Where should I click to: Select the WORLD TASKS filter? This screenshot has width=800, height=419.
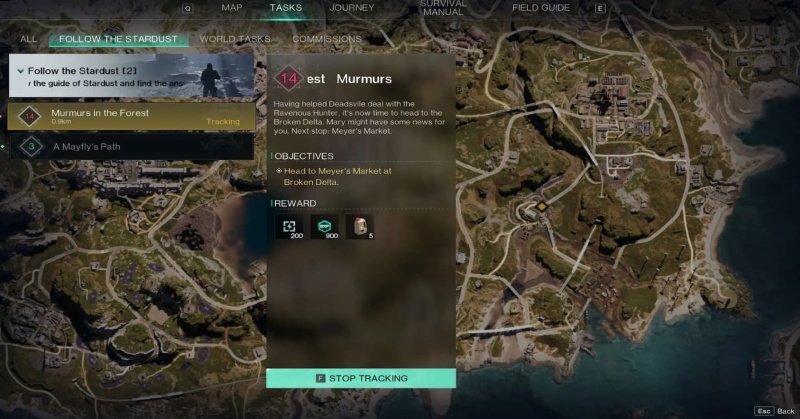click(x=235, y=39)
